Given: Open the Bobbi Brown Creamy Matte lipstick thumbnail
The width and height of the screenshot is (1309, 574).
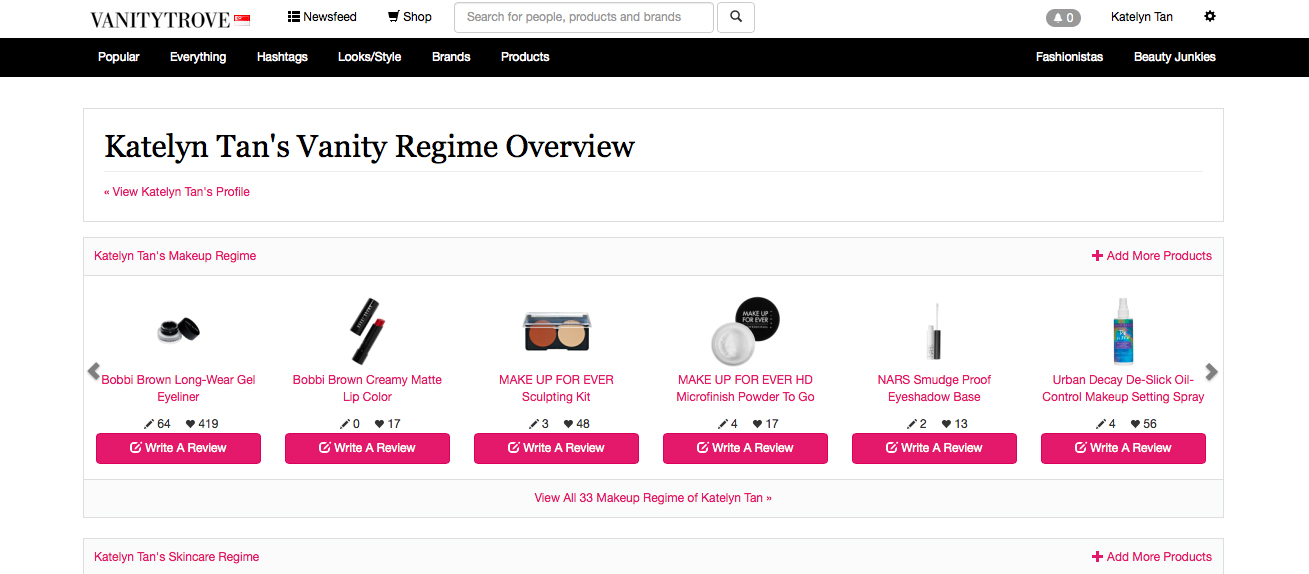Looking at the screenshot, I should click(367, 331).
